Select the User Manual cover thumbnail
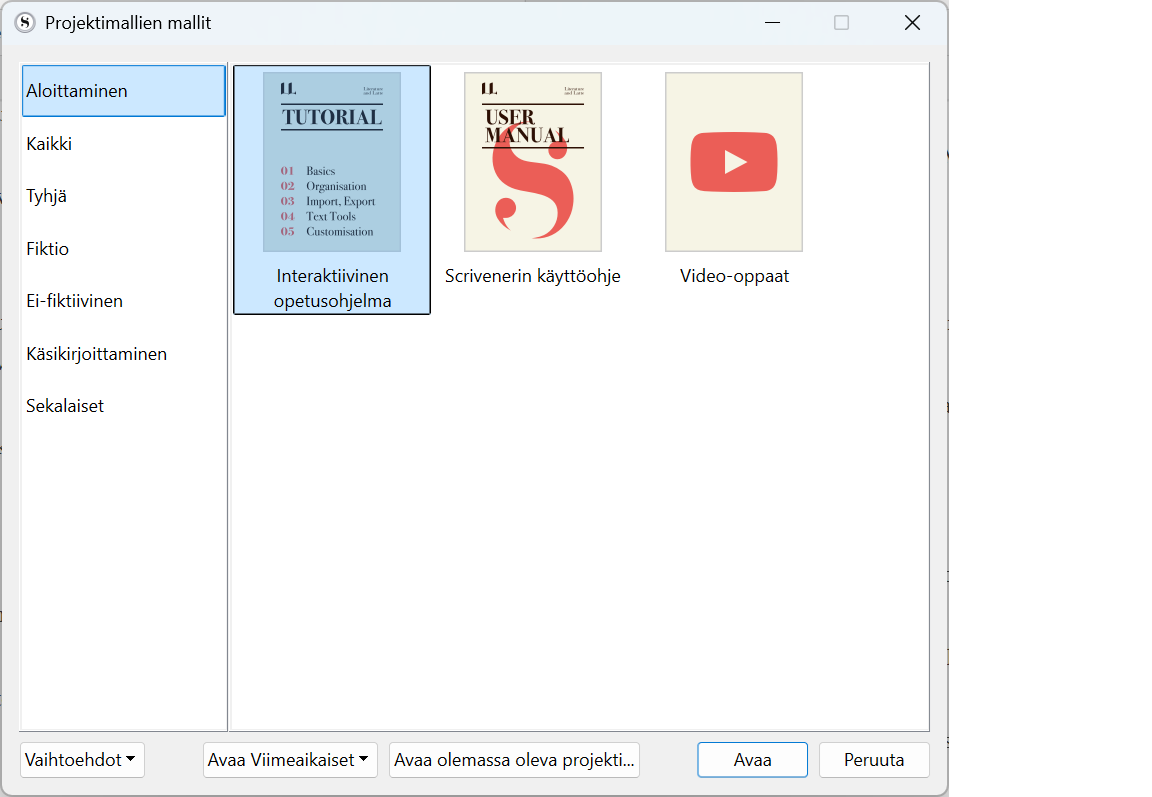Viewport: 1152px width, 797px height. tap(533, 162)
